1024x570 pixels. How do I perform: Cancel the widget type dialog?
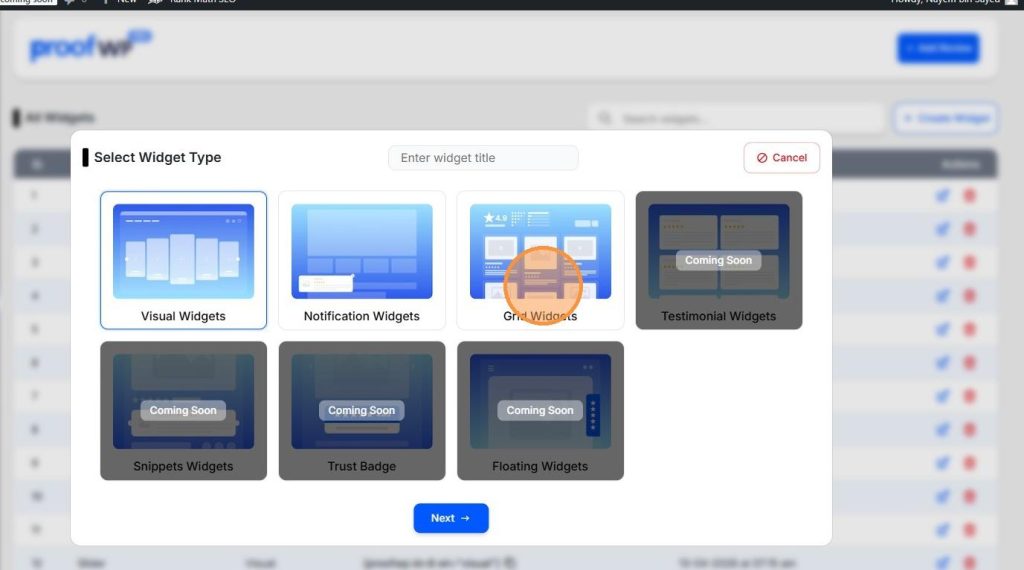(782, 158)
